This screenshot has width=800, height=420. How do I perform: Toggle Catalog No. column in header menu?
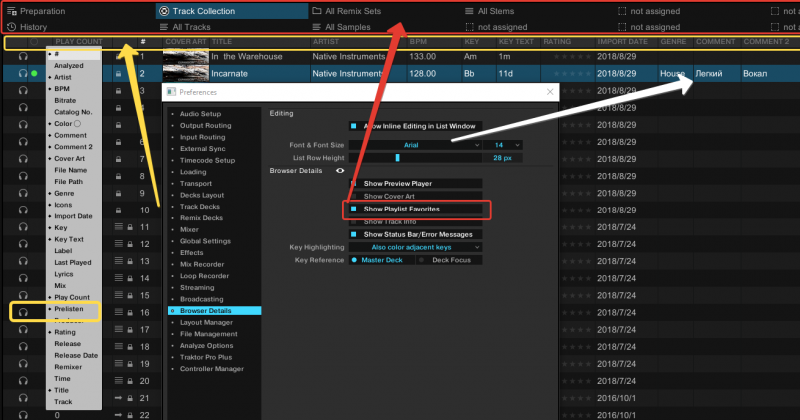(x=73, y=112)
